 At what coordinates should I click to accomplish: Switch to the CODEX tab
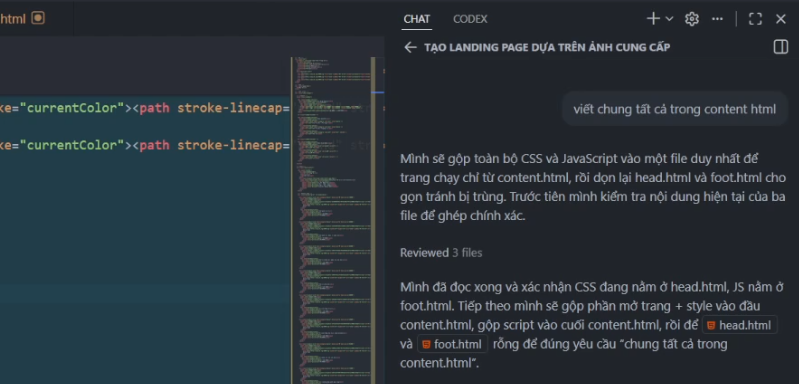[470, 19]
